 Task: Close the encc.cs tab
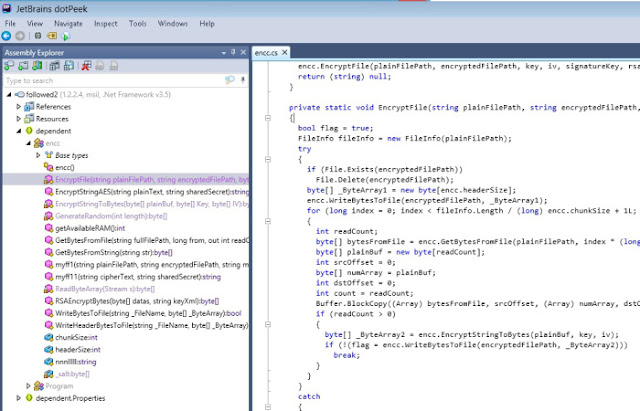coord(284,52)
